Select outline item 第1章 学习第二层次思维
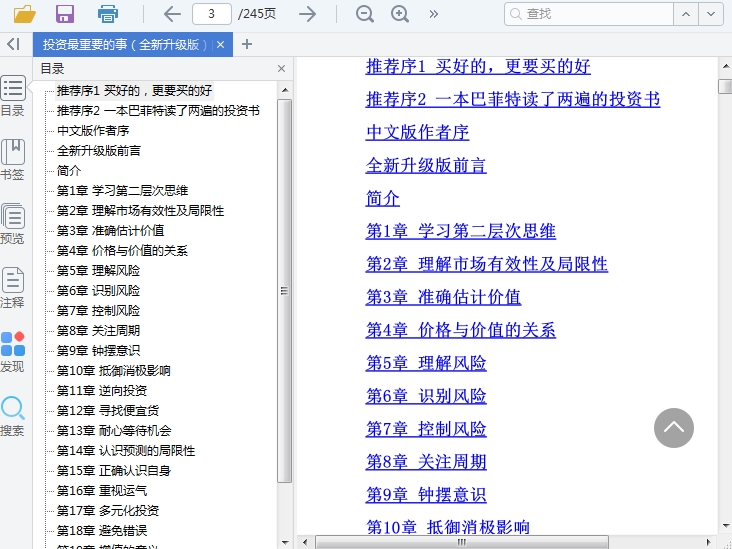 [x=122, y=190]
